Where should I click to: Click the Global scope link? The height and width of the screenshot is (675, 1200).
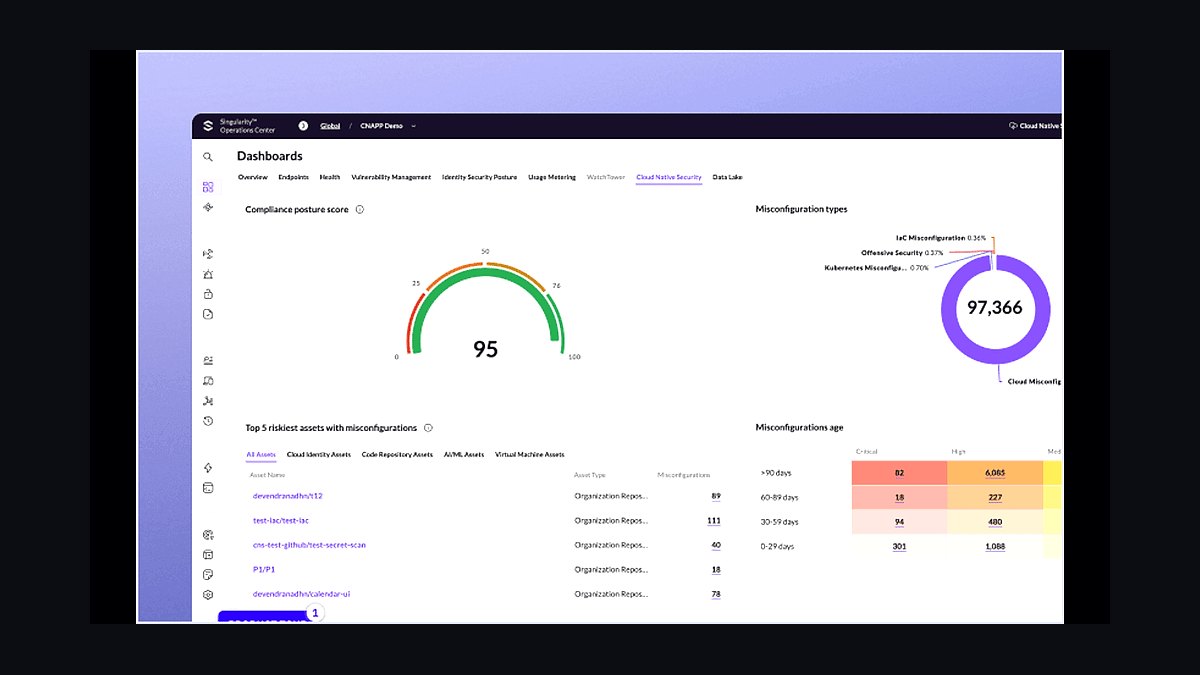click(330, 126)
